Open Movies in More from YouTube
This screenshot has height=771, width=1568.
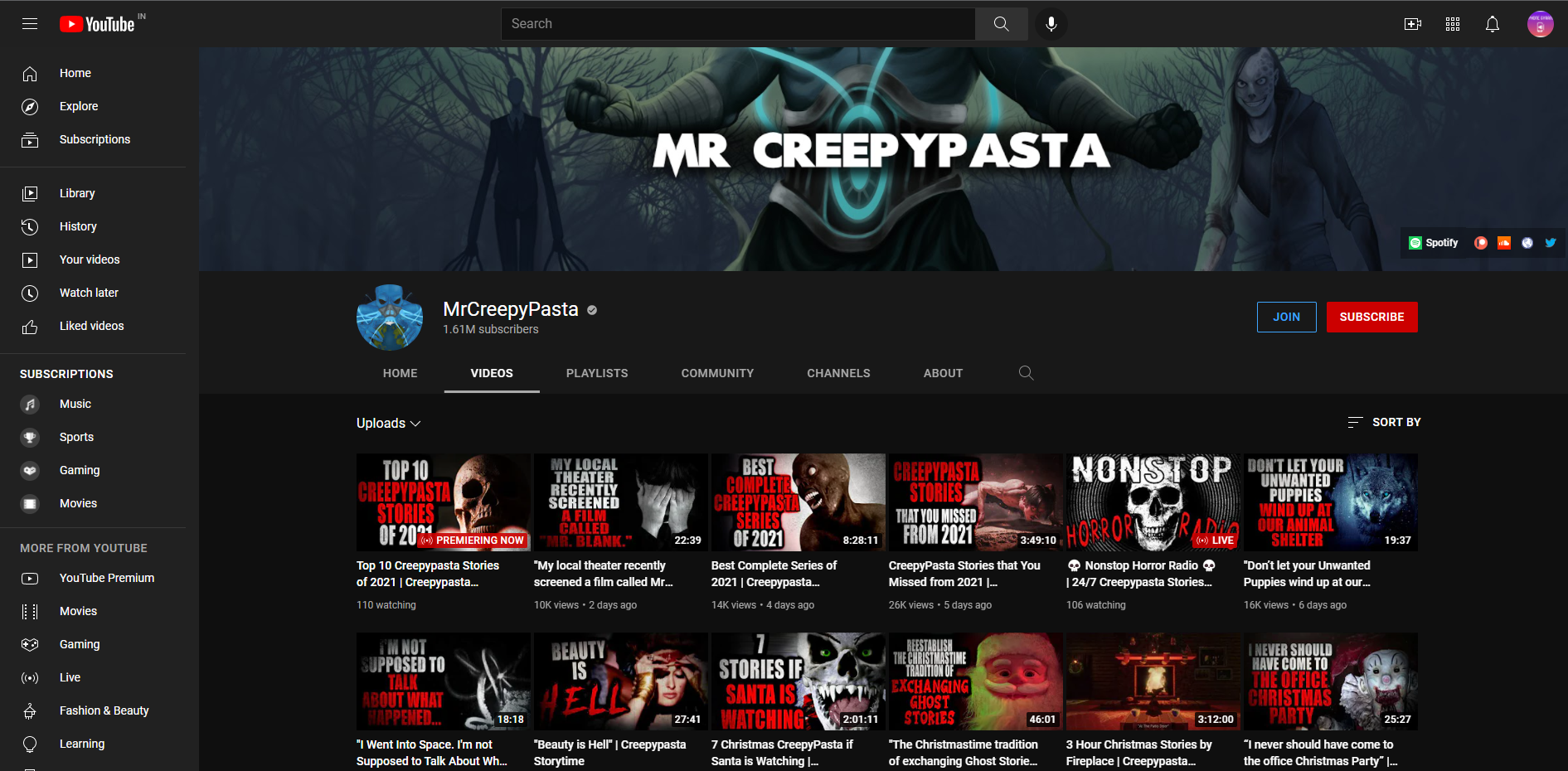point(93,611)
